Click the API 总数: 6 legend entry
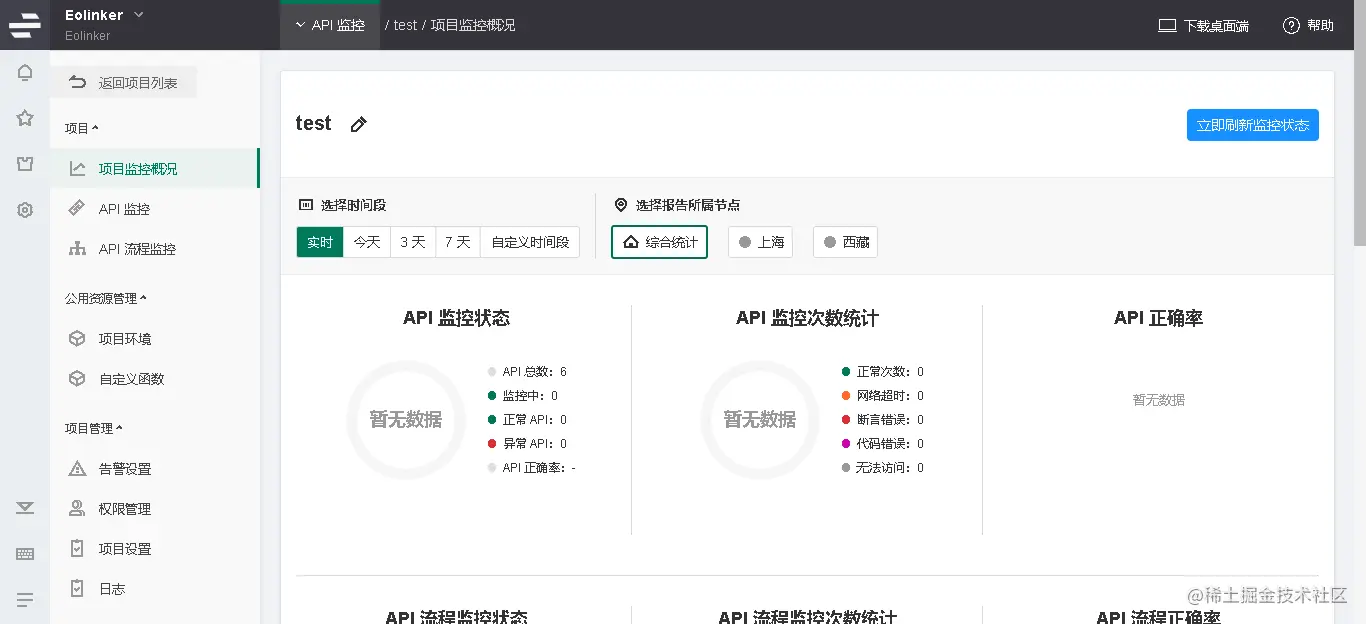Screen dimensions: 1366x624 (528, 372)
